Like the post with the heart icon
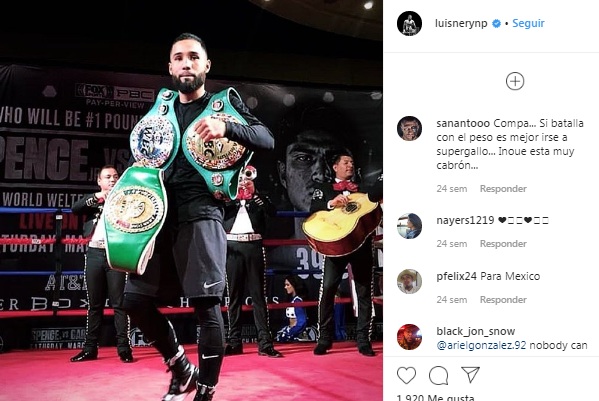This screenshot has width=599, height=401. coord(406,376)
